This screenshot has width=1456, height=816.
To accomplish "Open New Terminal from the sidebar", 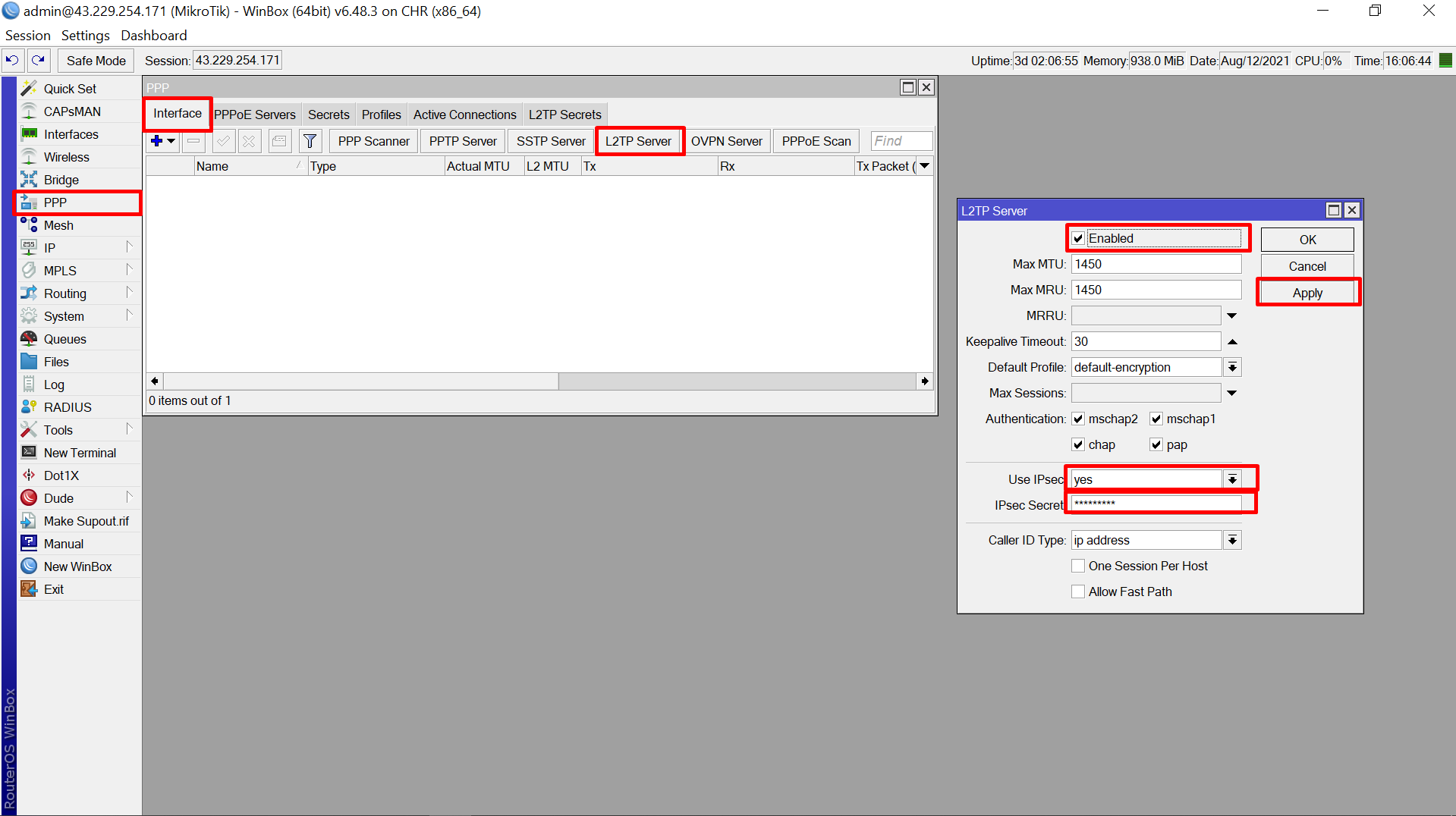I will 80,453.
